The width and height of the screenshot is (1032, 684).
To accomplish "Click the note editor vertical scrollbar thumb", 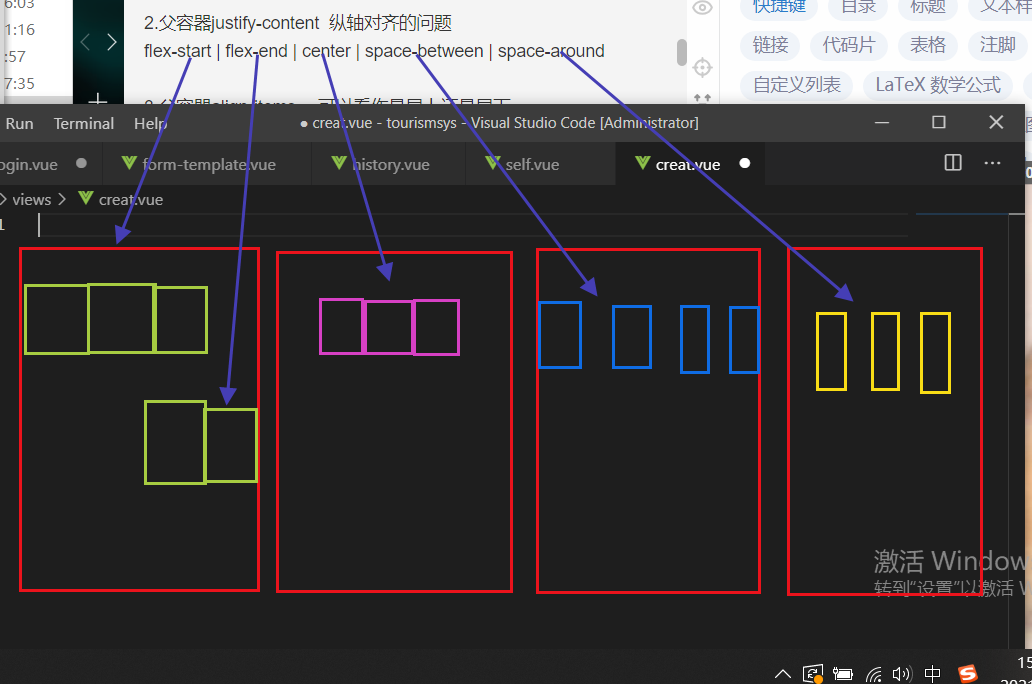I will click(682, 52).
